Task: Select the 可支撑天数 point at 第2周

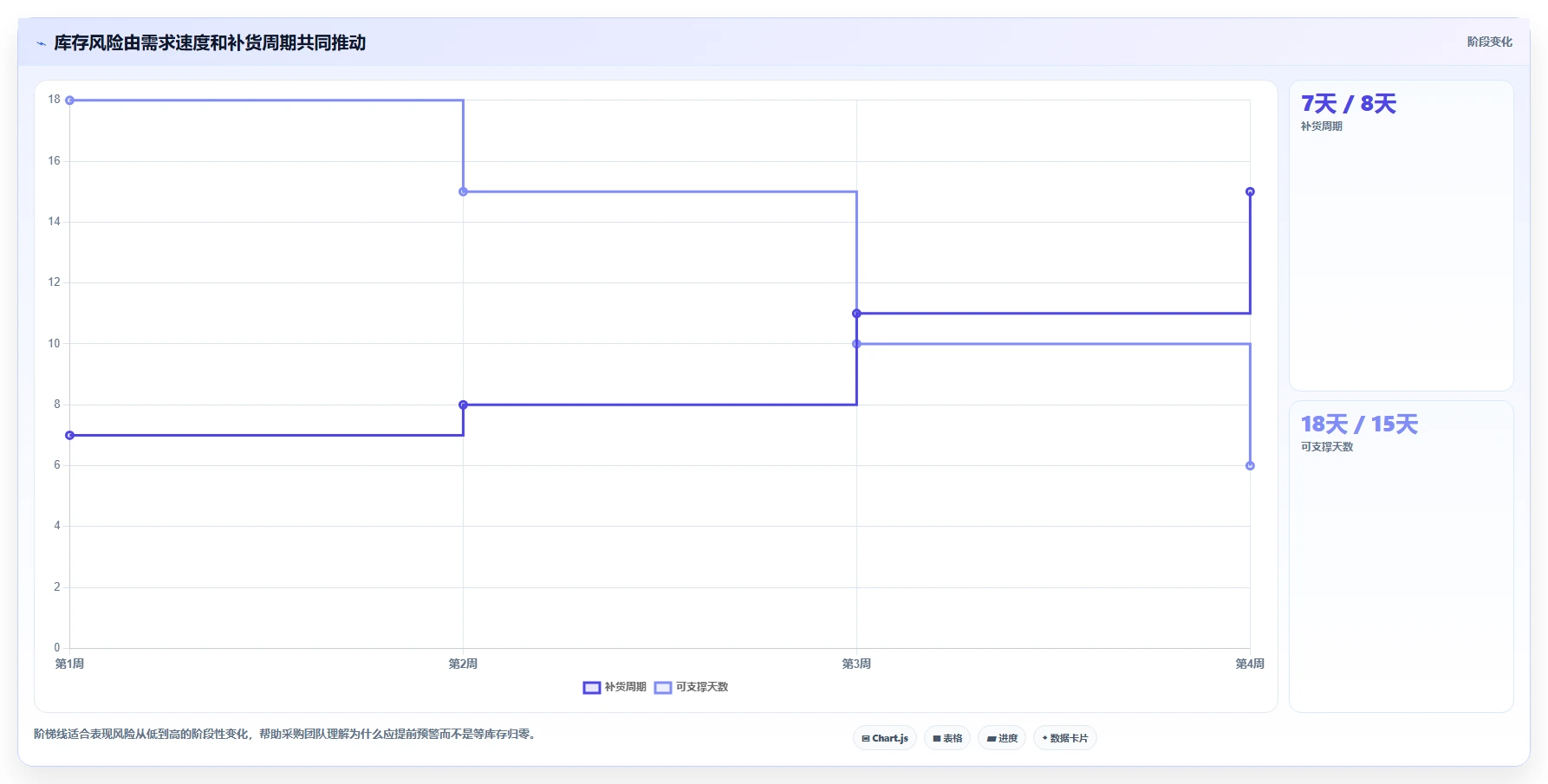Action: pos(463,191)
